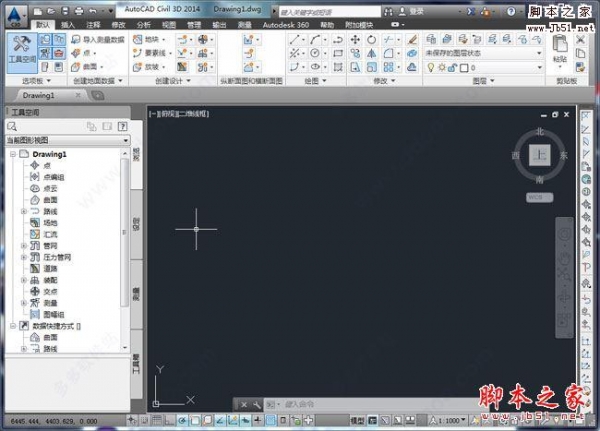Switch to the 插入 ribbon tab
600x431 pixels.
tap(68, 25)
